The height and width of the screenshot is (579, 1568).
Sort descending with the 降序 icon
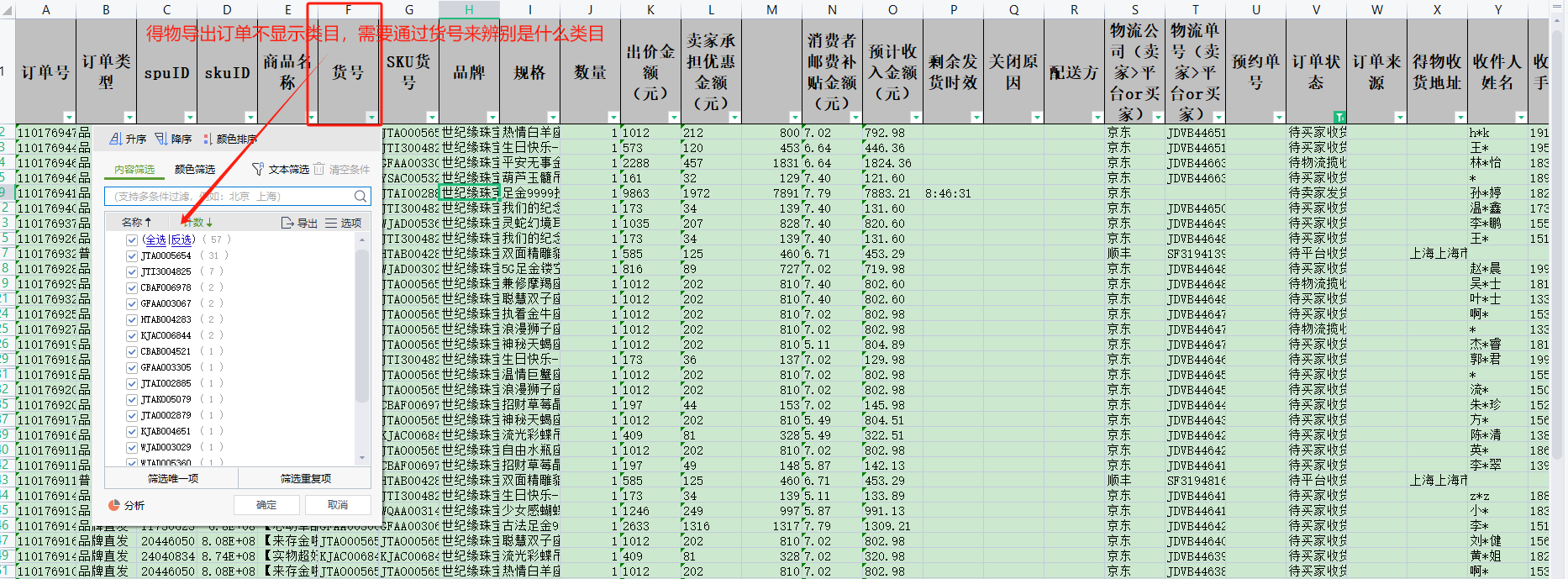pyautogui.click(x=173, y=139)
